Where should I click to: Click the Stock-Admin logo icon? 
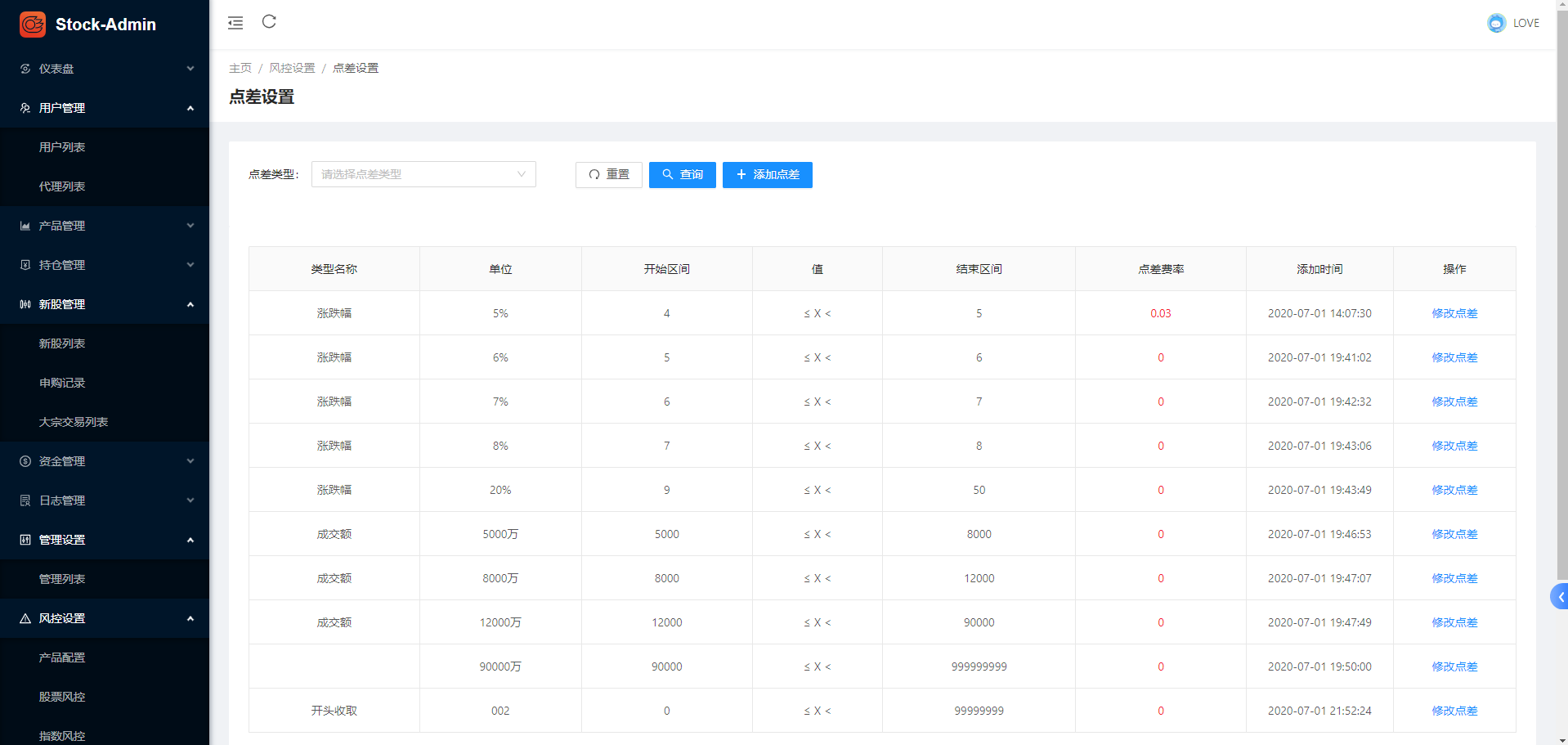[x=33, y=25]
